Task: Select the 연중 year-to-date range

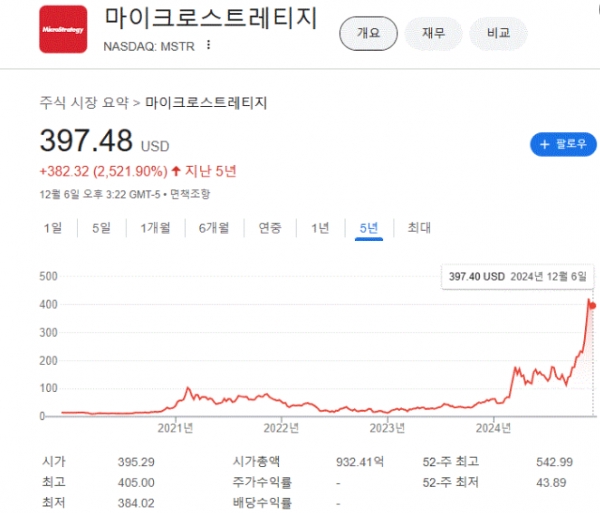Action: tap(270, 228)
